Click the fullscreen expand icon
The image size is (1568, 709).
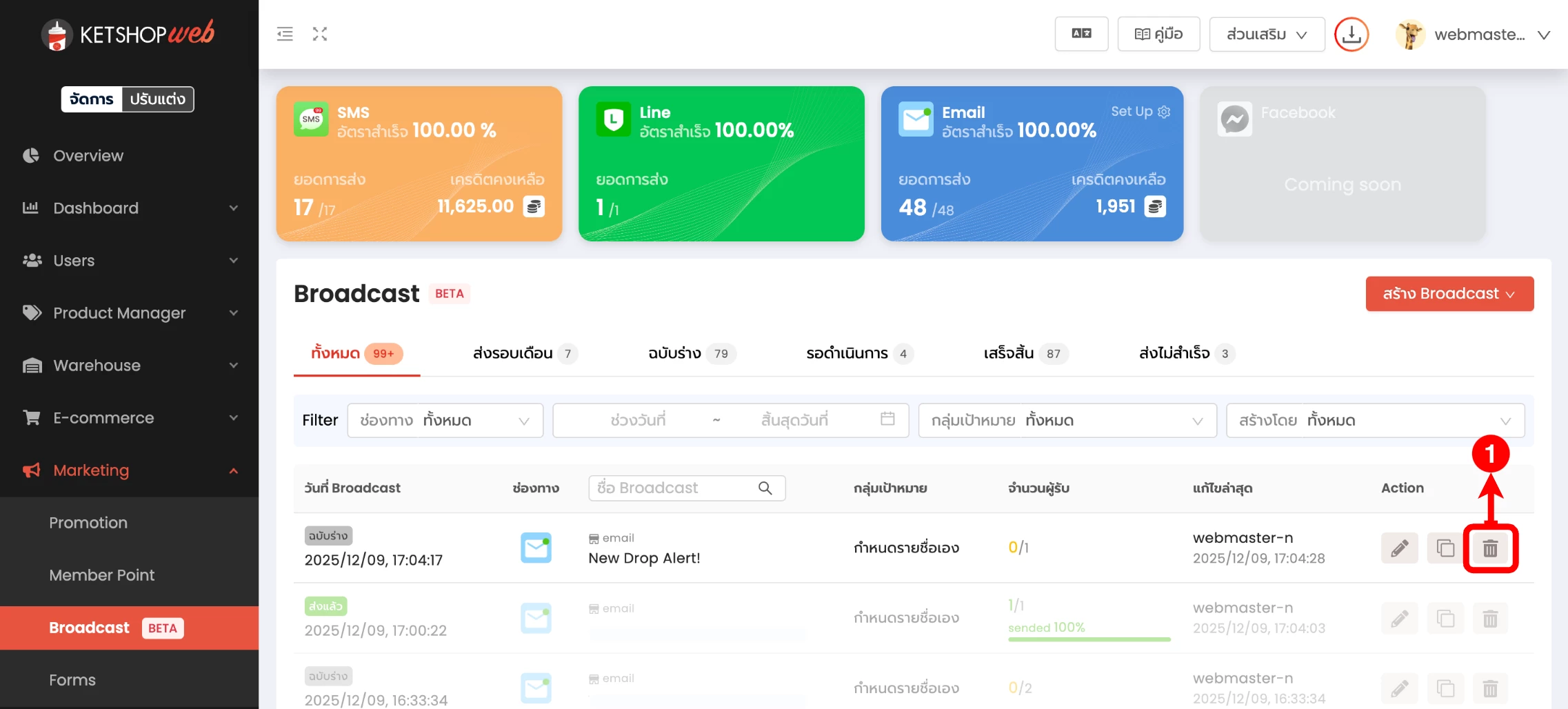320,34
